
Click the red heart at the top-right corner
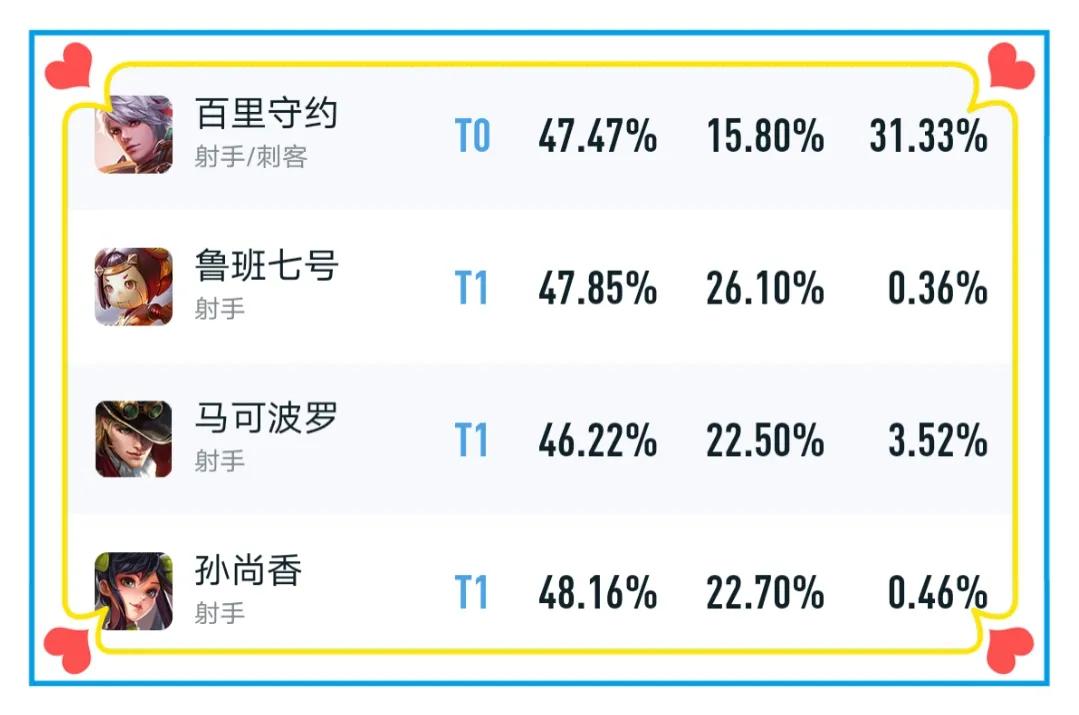tap(1011, 66)
